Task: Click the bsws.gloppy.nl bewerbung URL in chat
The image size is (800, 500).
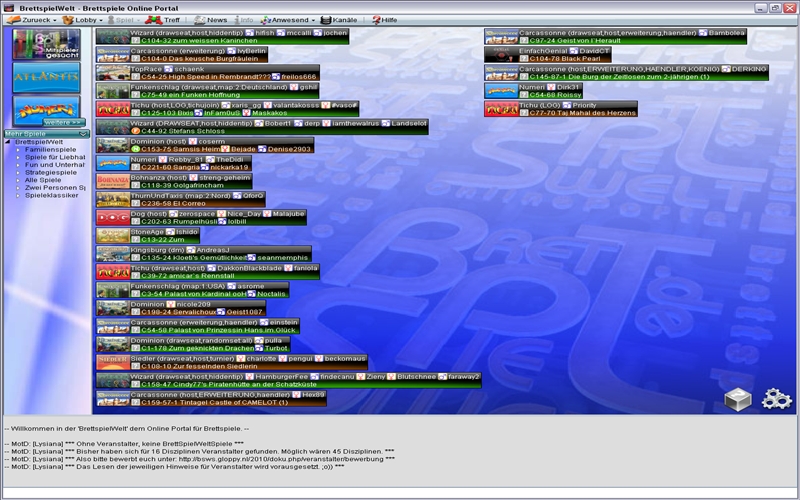Action: click(281, 459)
